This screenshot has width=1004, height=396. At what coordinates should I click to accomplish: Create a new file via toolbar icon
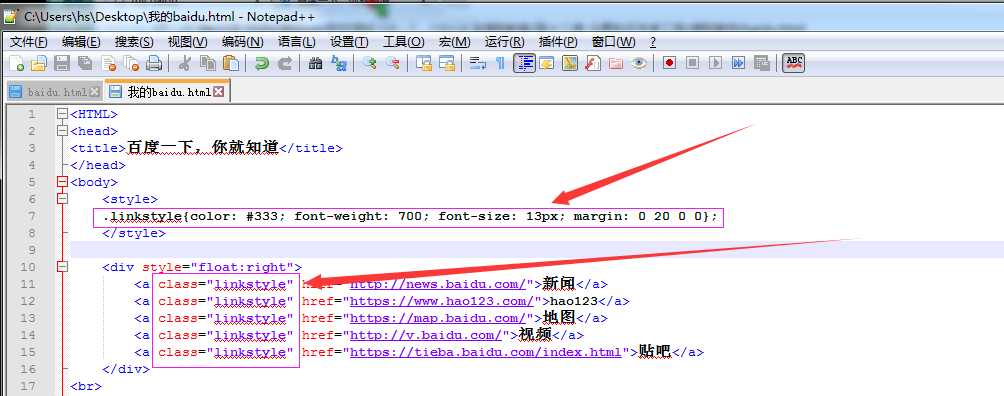click(17, 63)
